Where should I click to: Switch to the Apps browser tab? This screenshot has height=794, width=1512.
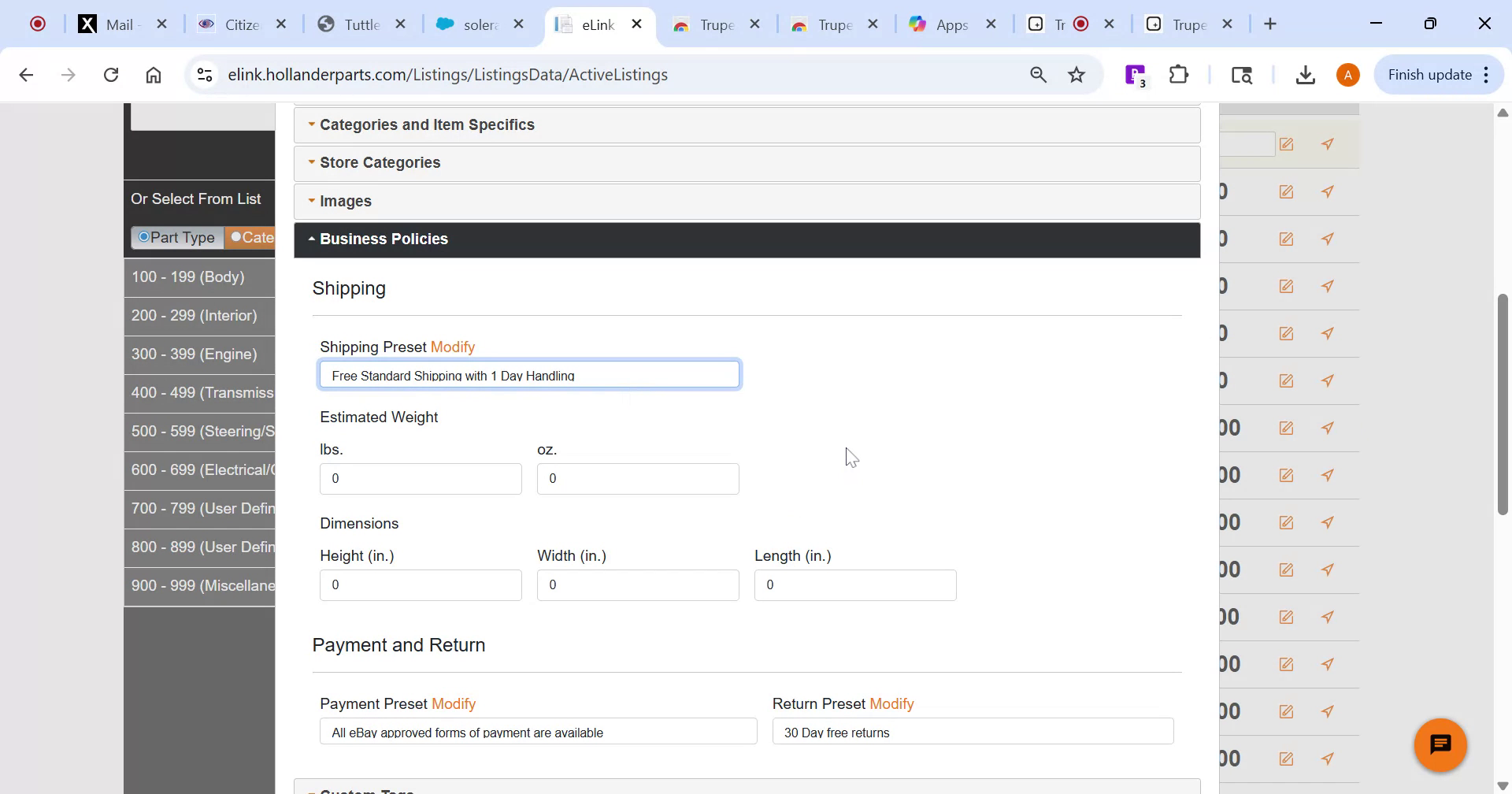951,24
